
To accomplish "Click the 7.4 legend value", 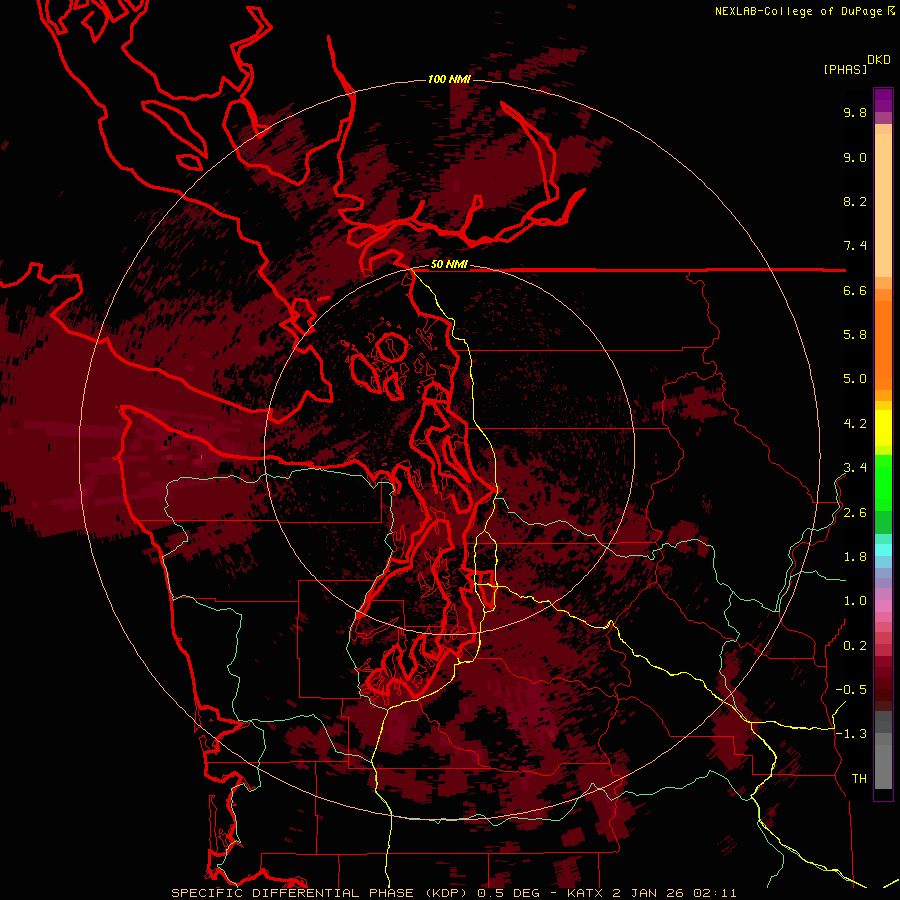I will [855, 246].
